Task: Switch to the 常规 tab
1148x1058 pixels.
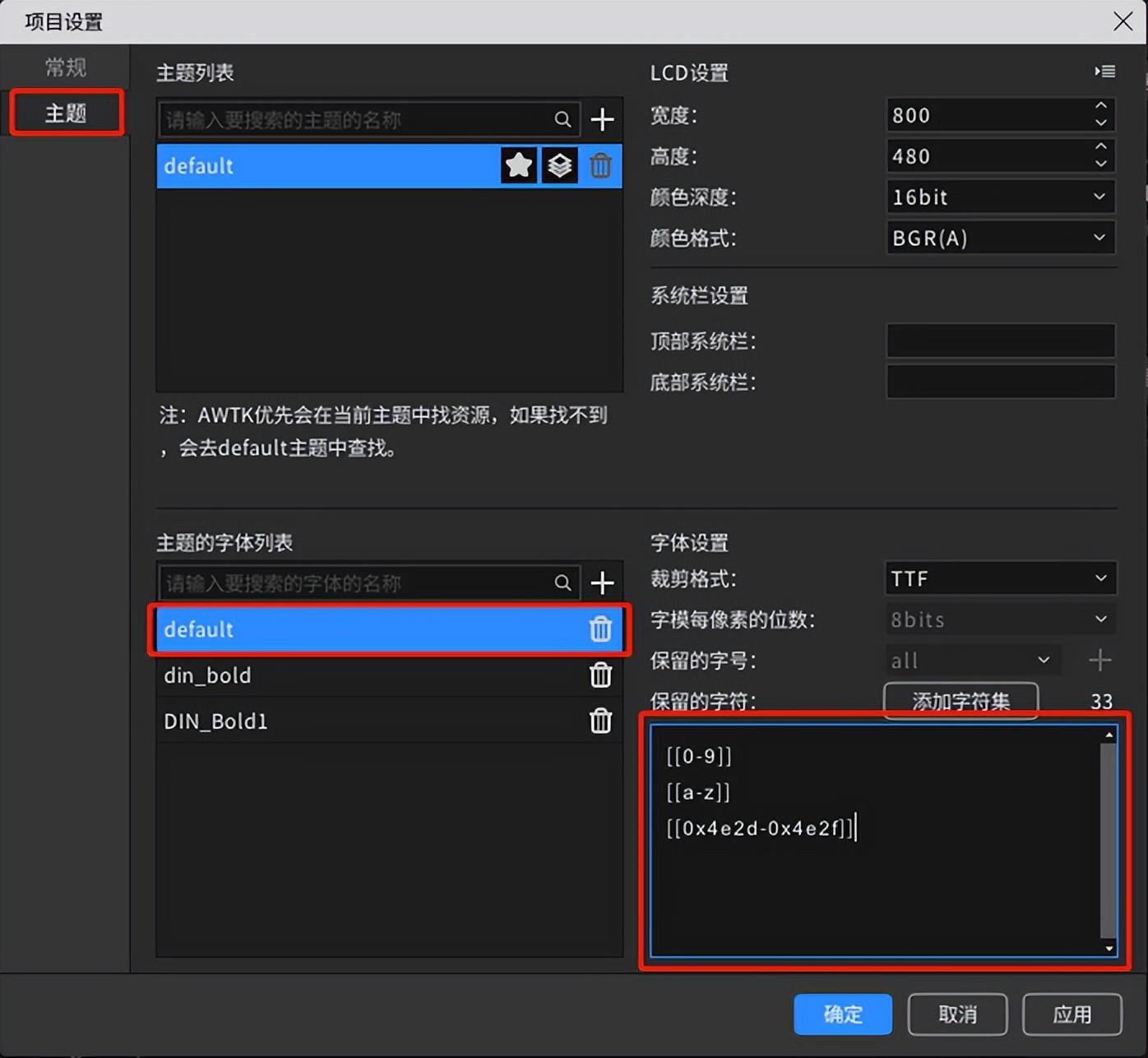Action: pos(64,67)
